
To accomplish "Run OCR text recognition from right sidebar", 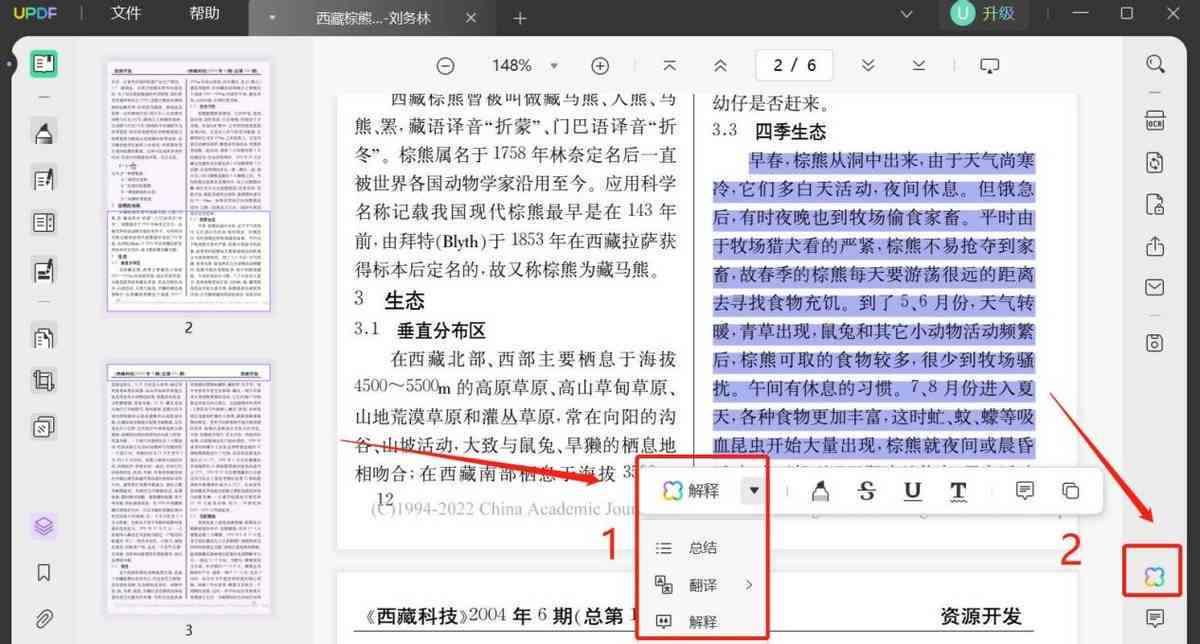I will (x=1155, y=119).
